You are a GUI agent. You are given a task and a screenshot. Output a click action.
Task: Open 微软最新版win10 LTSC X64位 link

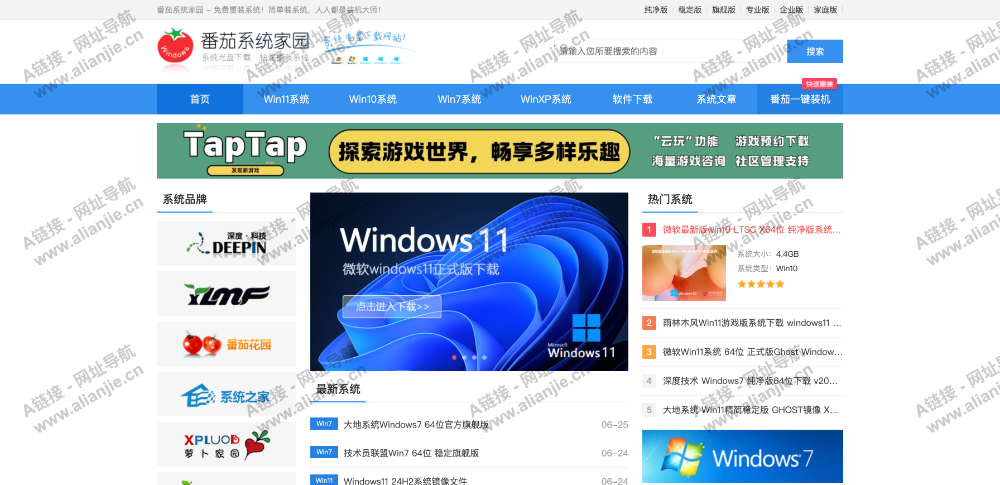click(x=752, y=230)
